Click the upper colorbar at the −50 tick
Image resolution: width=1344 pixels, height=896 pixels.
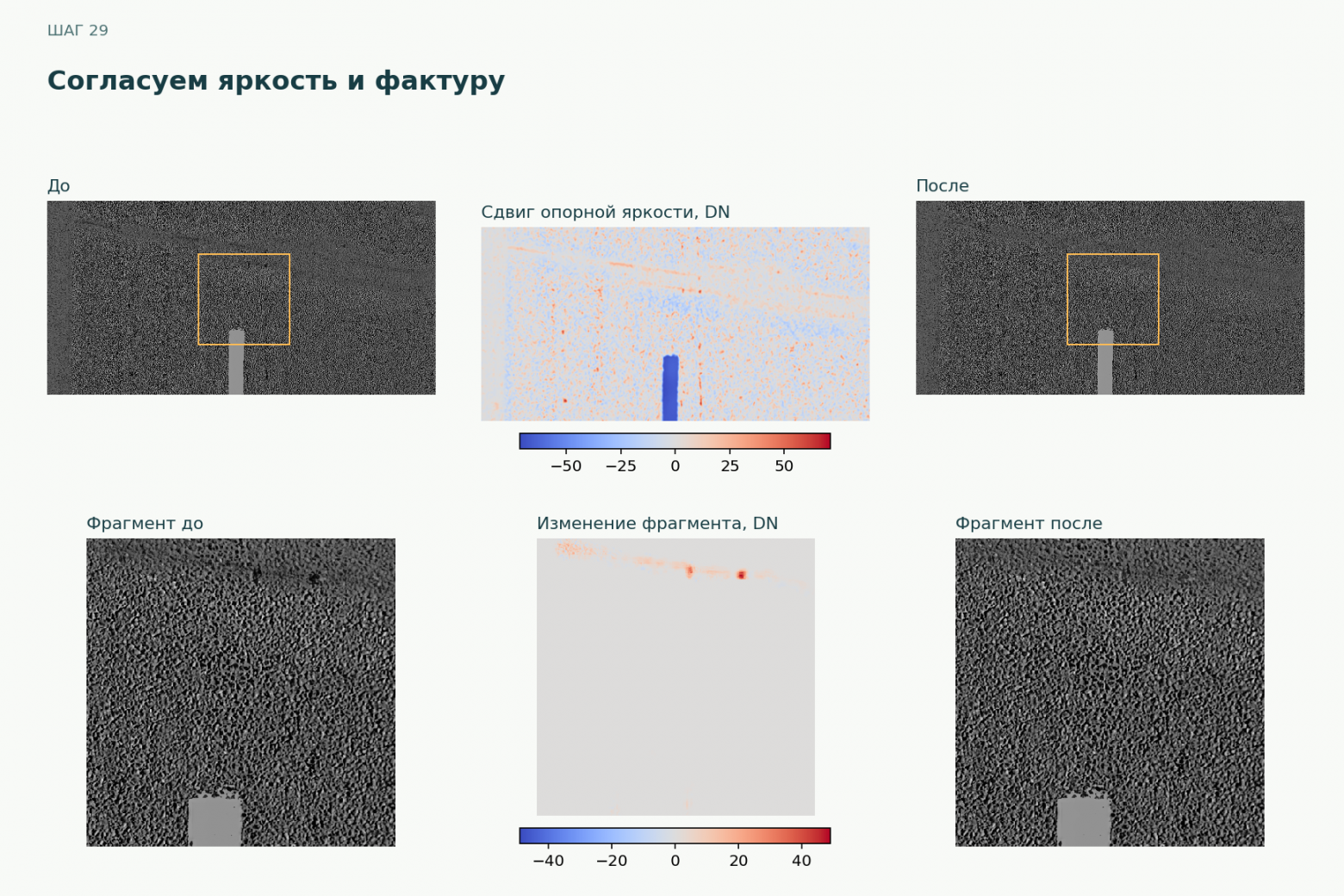coord(566,441)
